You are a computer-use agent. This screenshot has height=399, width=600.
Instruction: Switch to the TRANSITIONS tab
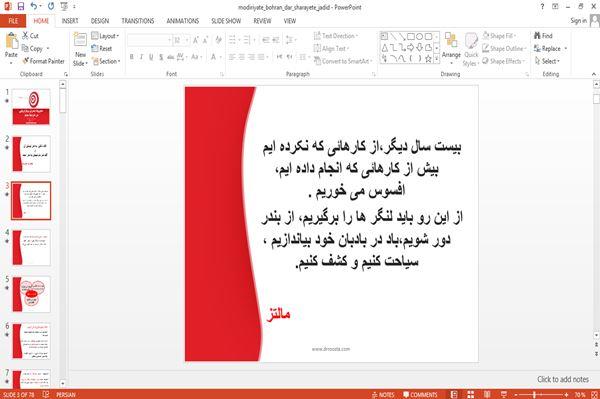pos(138,21)
